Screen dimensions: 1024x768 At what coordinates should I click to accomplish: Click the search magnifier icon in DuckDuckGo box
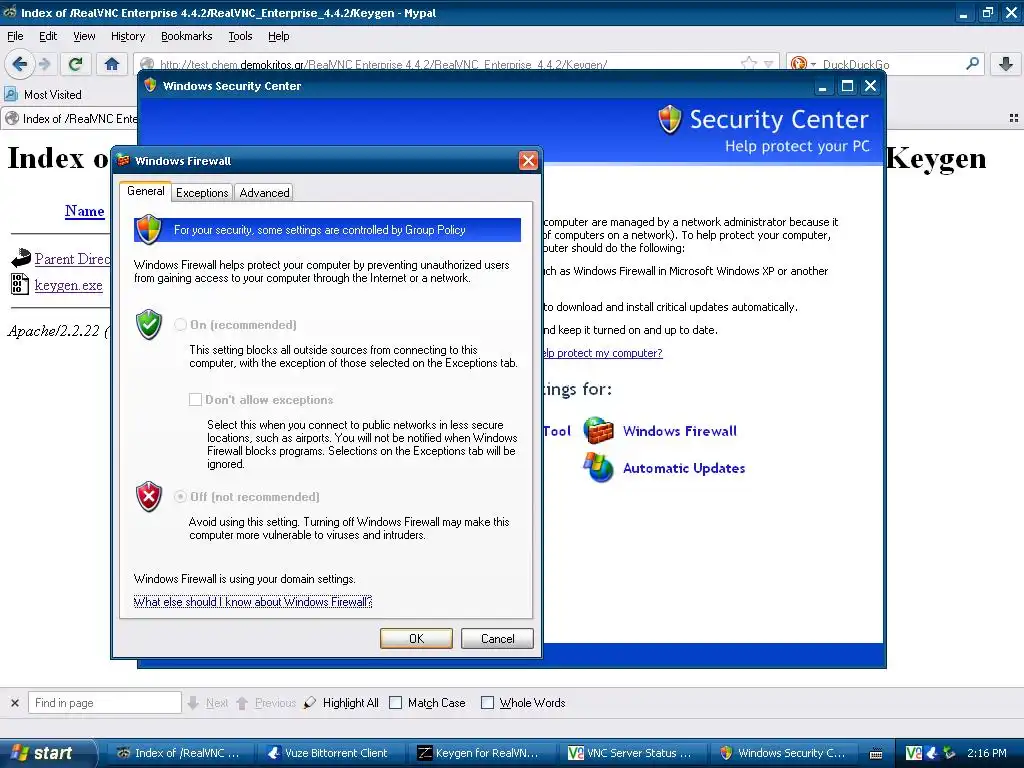pos(972,64)
